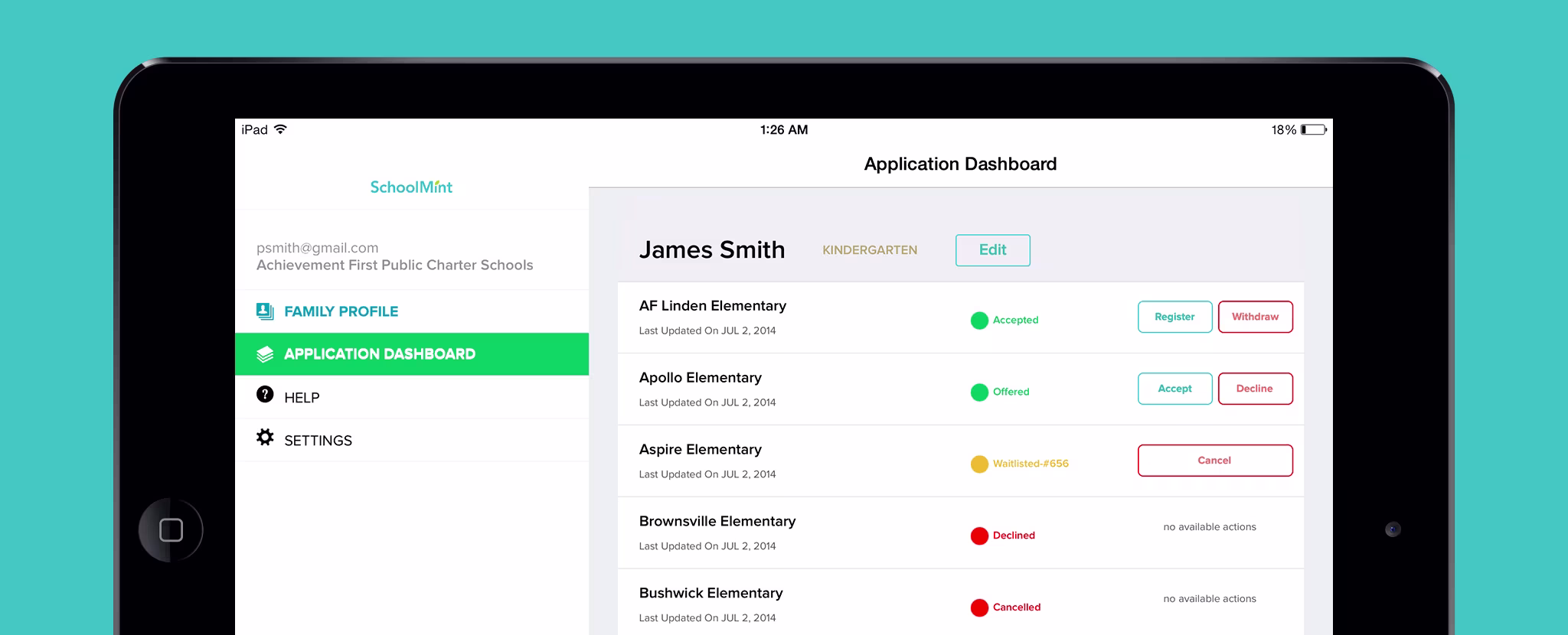Click the AF Linden Elementary school name
This screenshot has height=635, width=1568.
tap(713, 306)
